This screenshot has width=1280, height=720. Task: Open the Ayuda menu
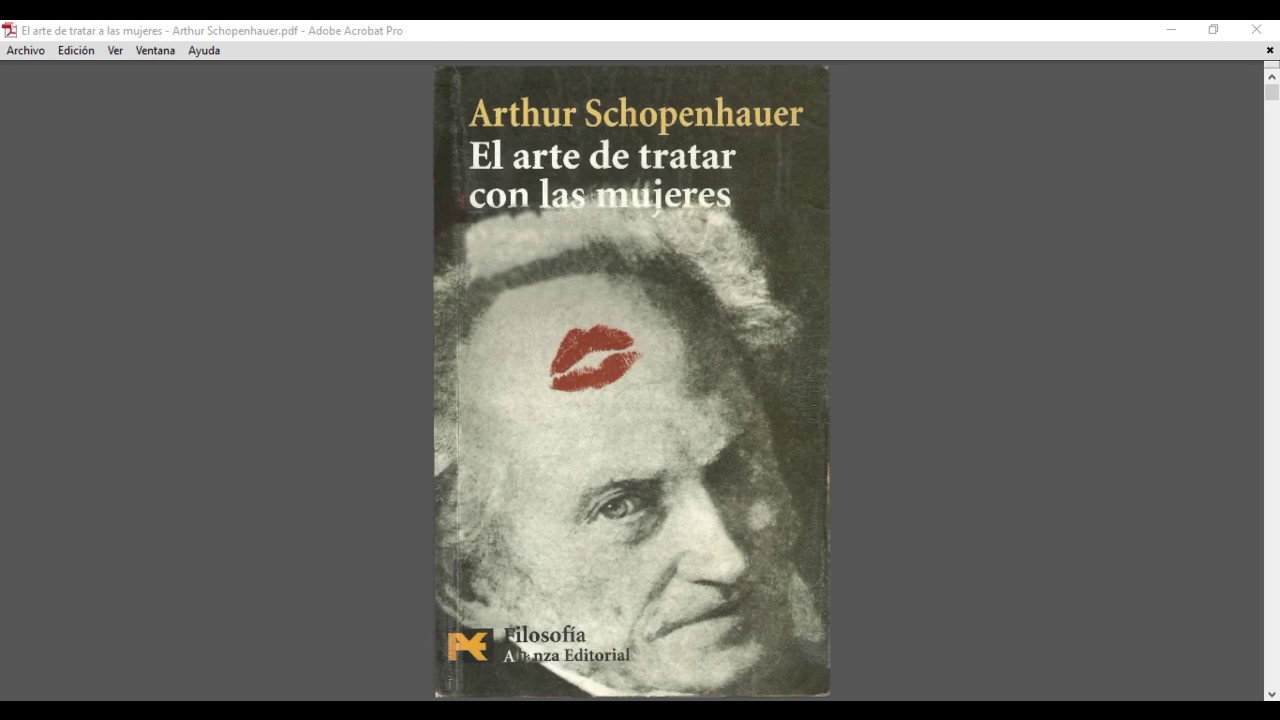(204, 50)
